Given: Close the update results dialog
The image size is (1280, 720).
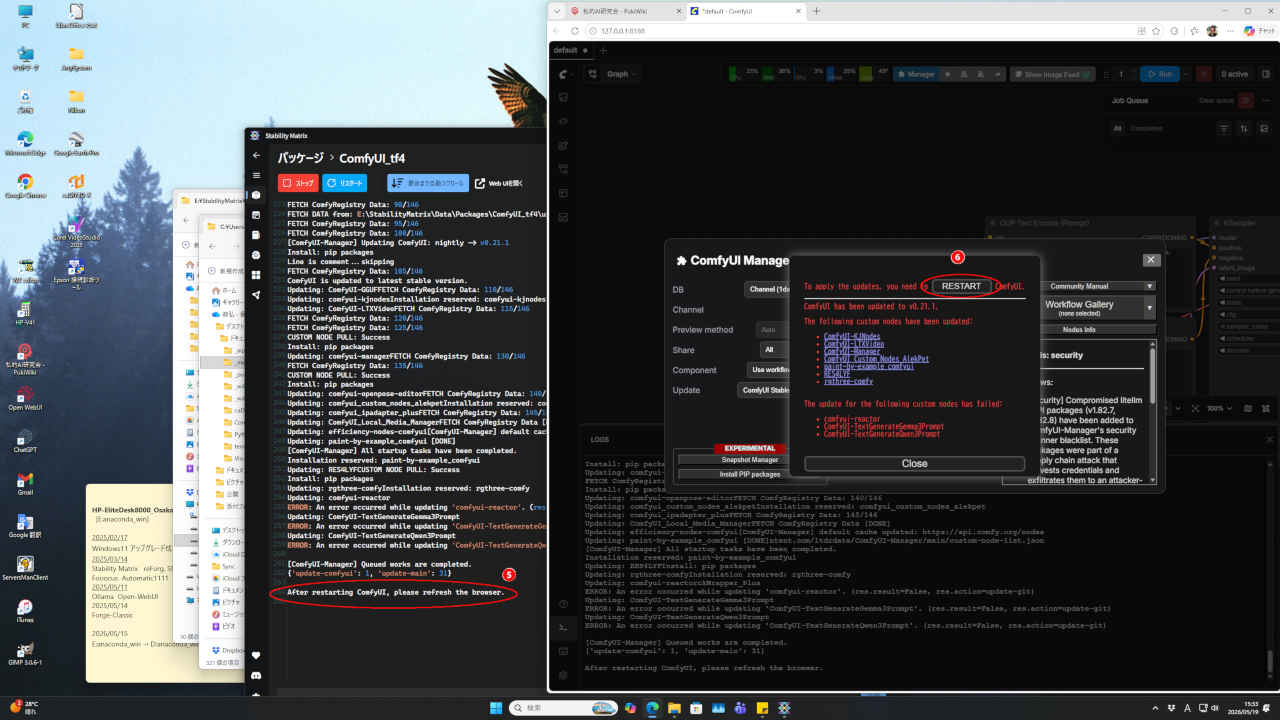Looking at the screenshot, I should tap(914, 464).
